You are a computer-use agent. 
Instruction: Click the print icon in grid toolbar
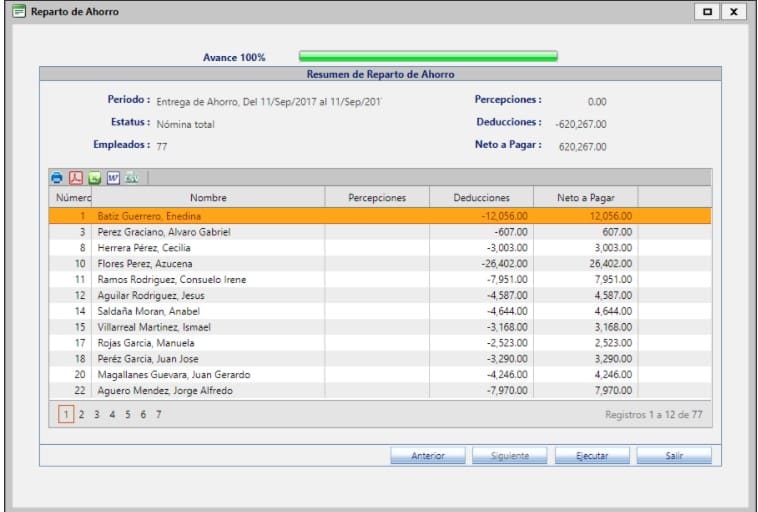pos(57,178)
